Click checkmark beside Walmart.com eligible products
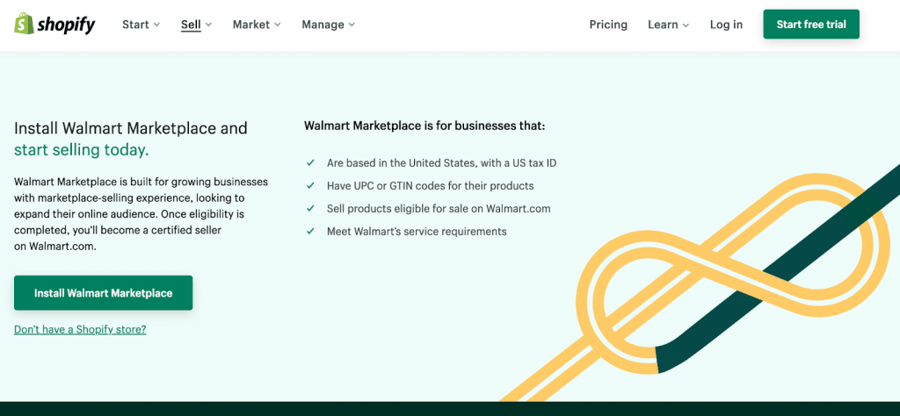The width and height of the screenshot is (900, 416). [311, 209]
